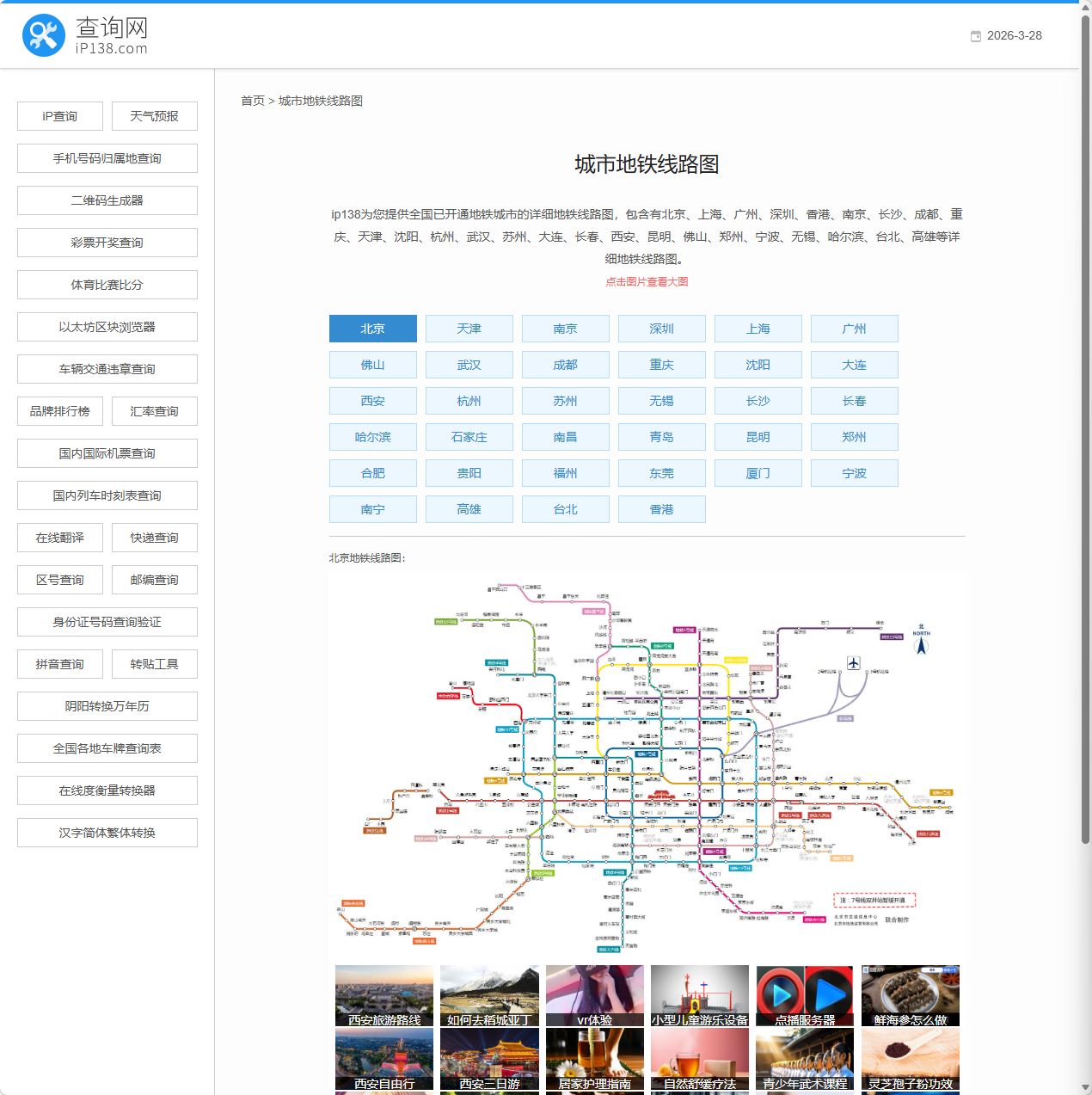Click the 西安 city button
1092x1095 pixels.
(x=372, y=401)
